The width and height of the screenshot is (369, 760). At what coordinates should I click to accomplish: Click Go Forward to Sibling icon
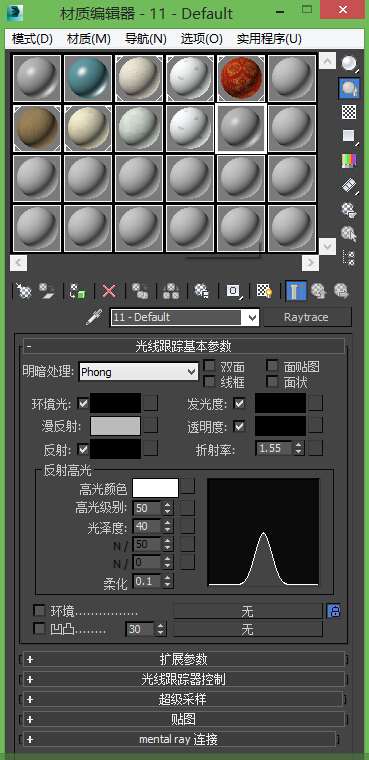click(x=341, y=291)
